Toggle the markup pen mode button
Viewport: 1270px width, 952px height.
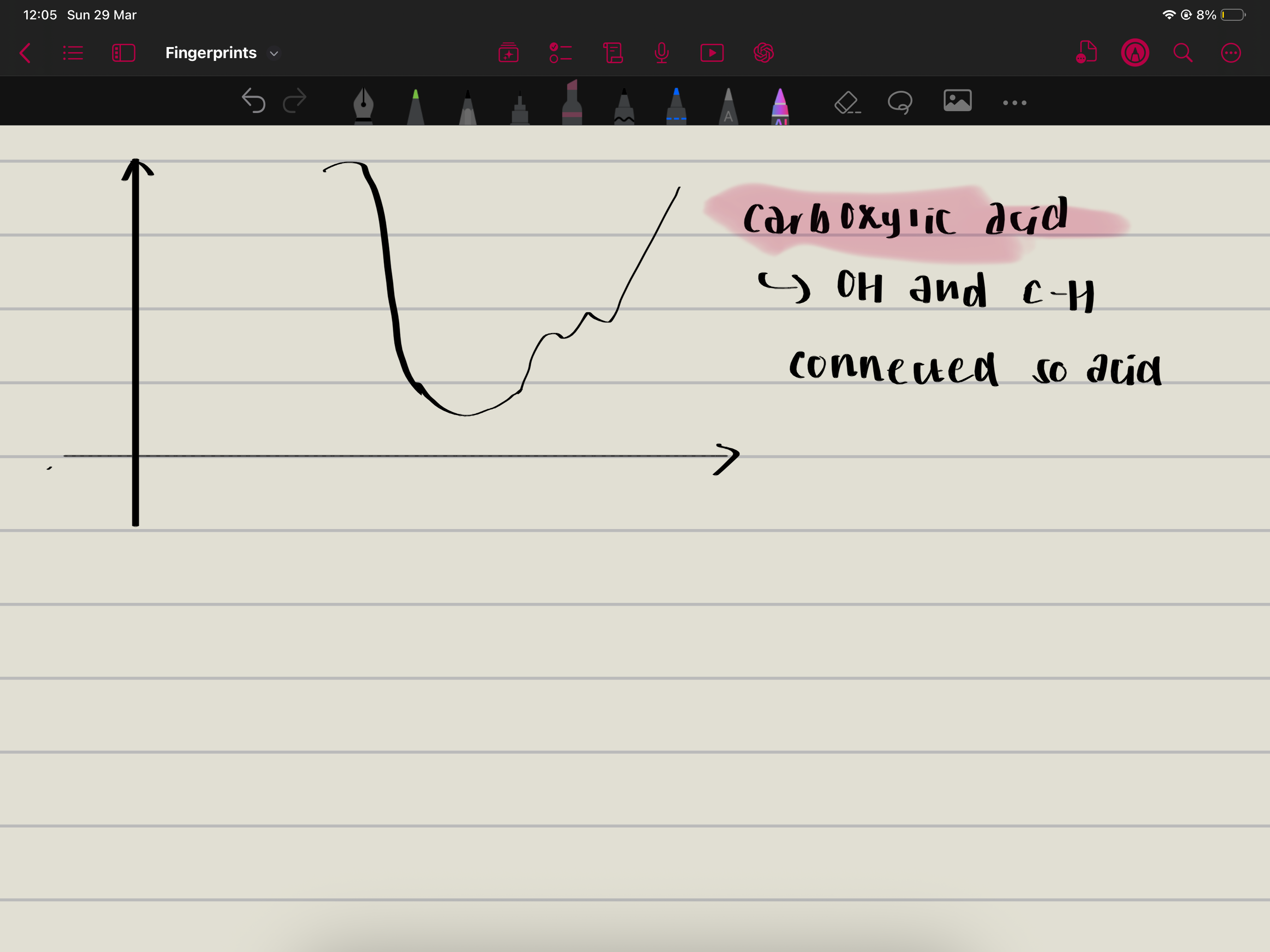(1134, 54)
